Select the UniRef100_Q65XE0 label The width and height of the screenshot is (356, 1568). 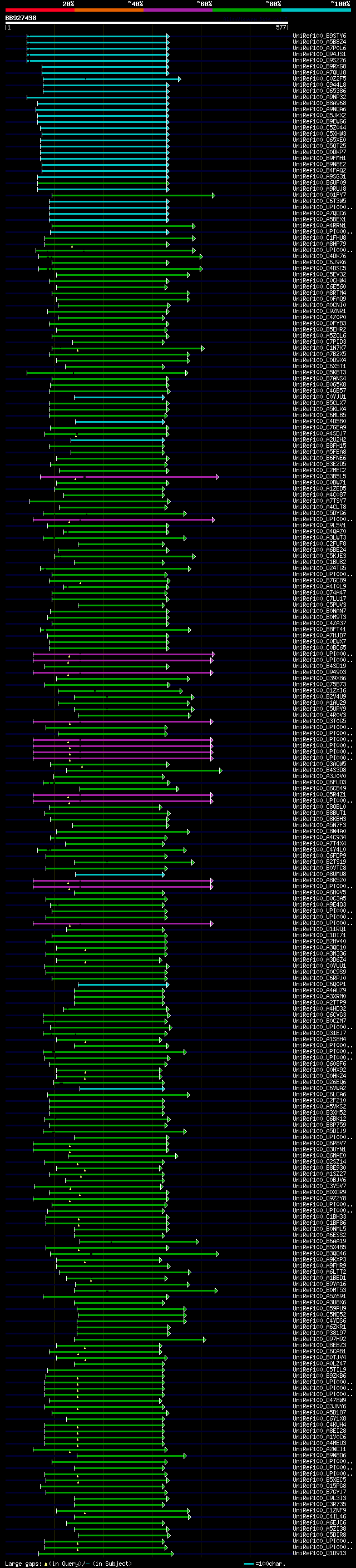coord(319,140)
